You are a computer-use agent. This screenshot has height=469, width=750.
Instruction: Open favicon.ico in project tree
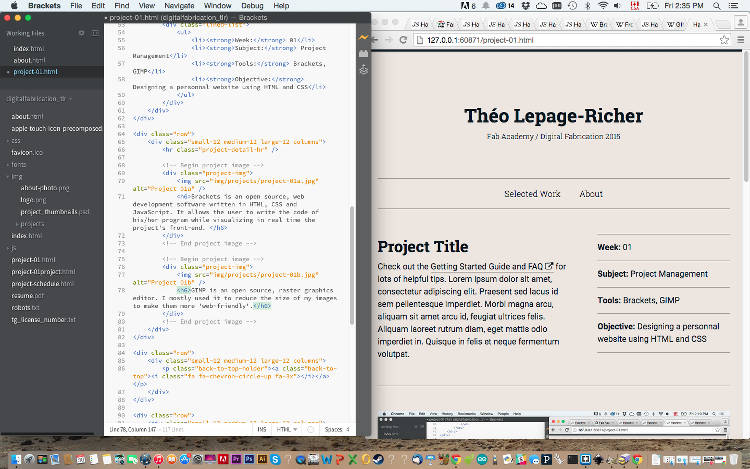[x=27, y=153]
